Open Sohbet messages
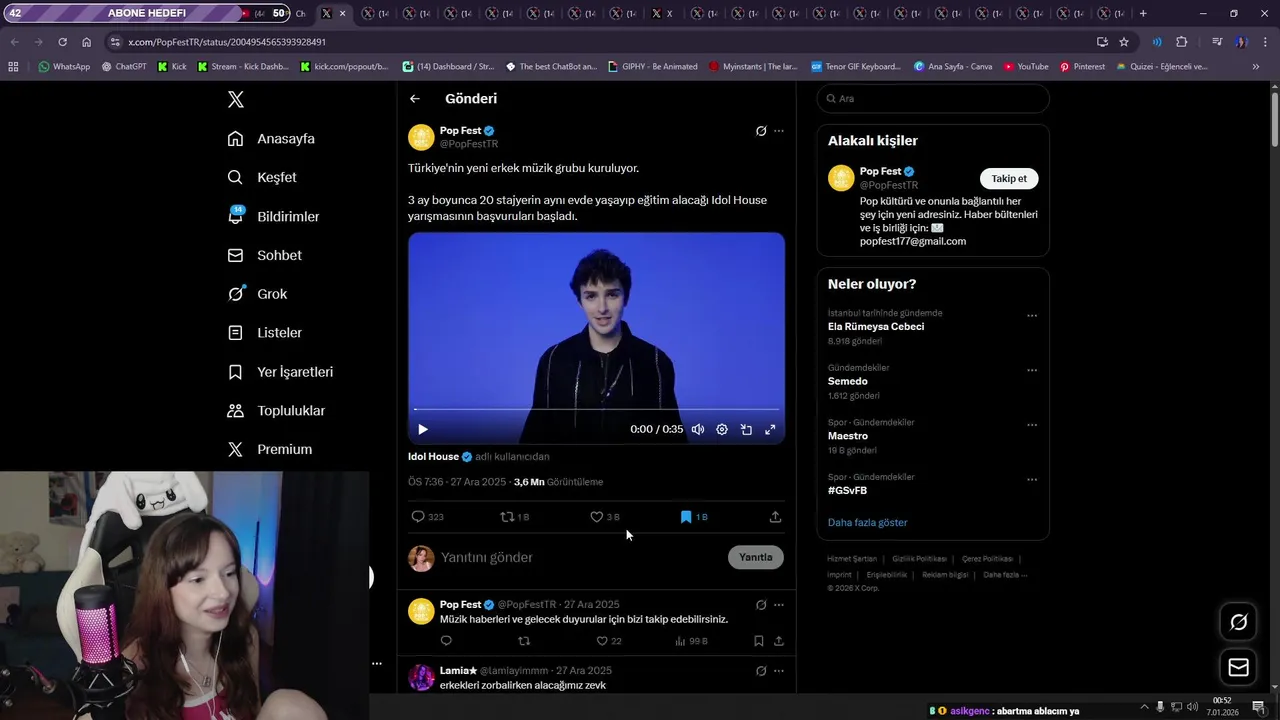Image resolution: width=1280 pixels, height=720 pixels. (264, 255)
